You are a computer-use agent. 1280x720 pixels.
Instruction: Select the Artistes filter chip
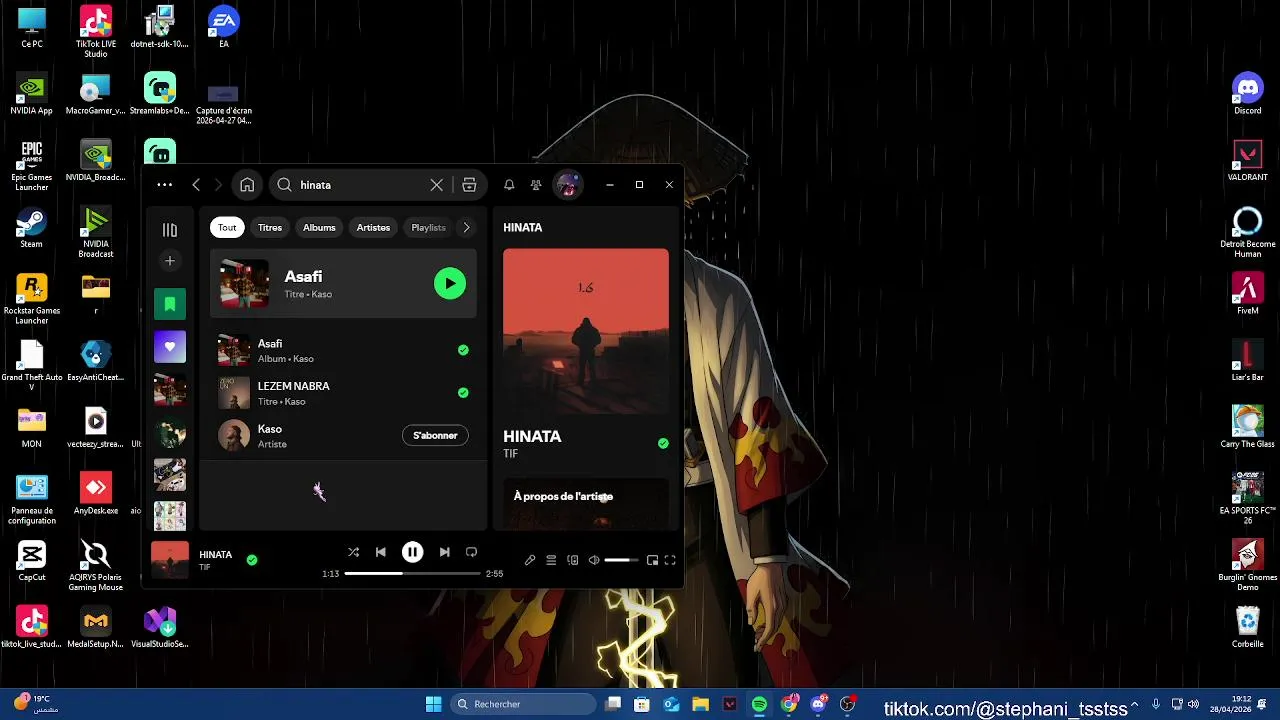(x=373, y=228)
